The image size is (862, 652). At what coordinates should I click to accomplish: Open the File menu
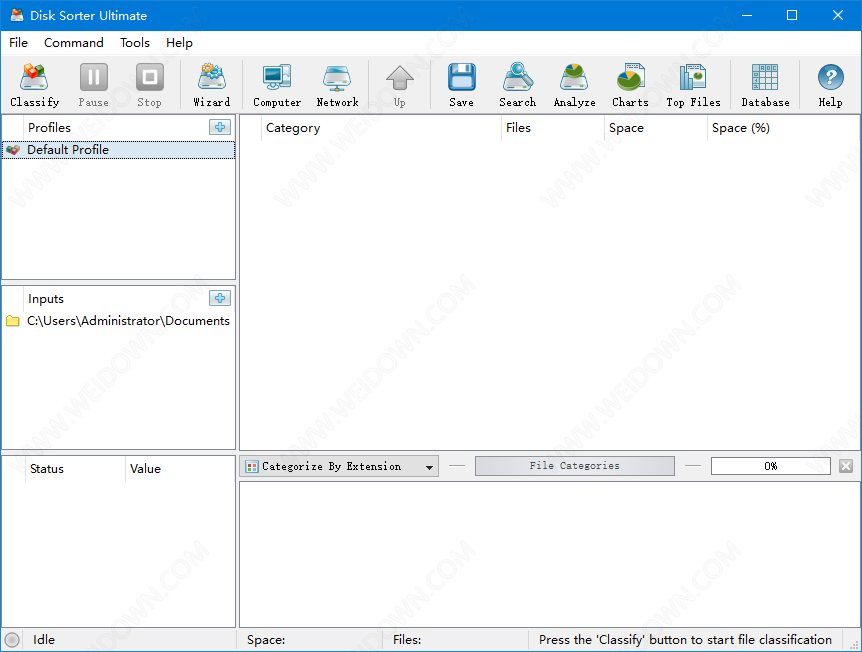click(x=18, y=43)
